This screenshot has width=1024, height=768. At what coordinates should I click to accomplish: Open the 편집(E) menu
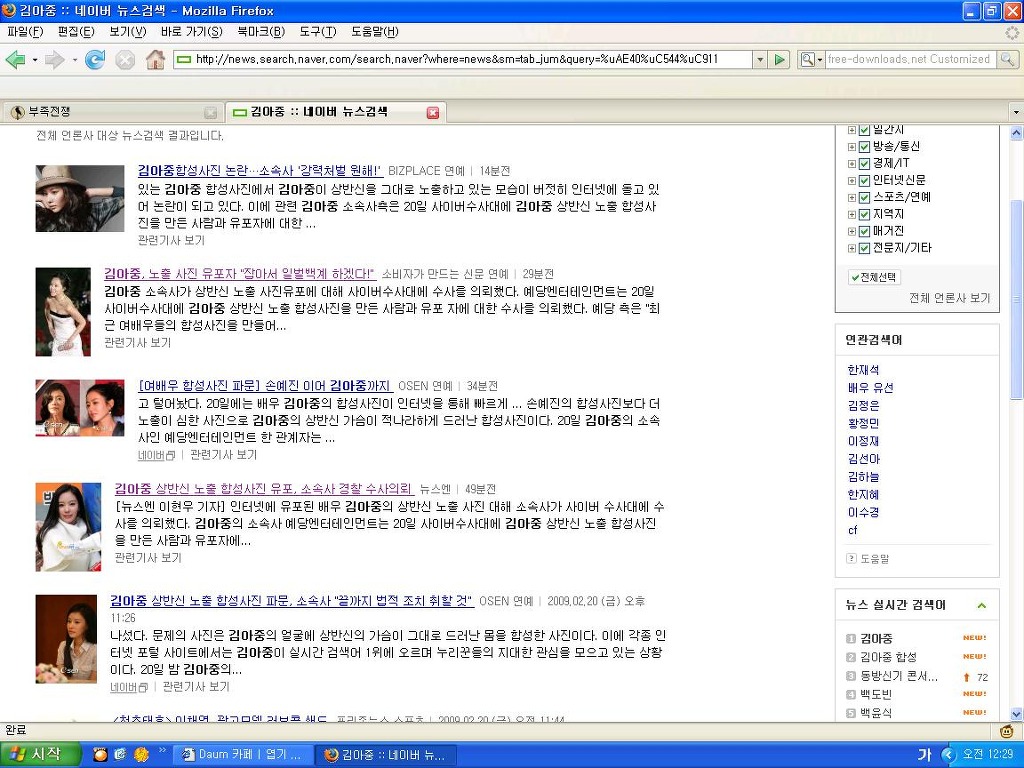(76, 31)
